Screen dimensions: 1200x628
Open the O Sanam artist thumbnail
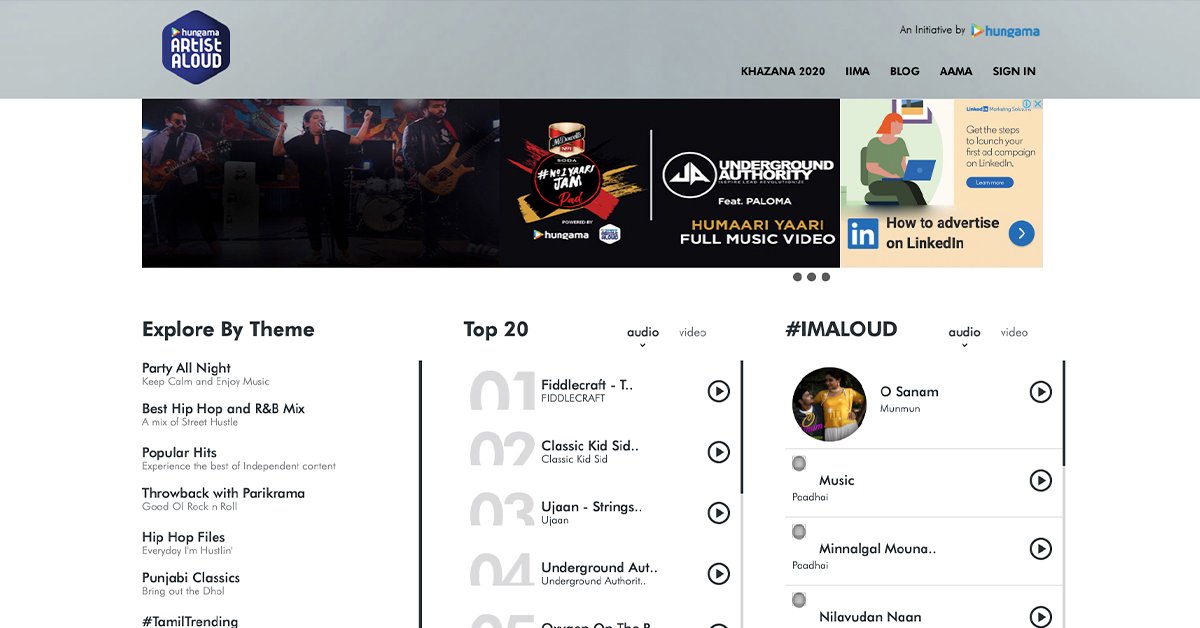pos(829,404)
